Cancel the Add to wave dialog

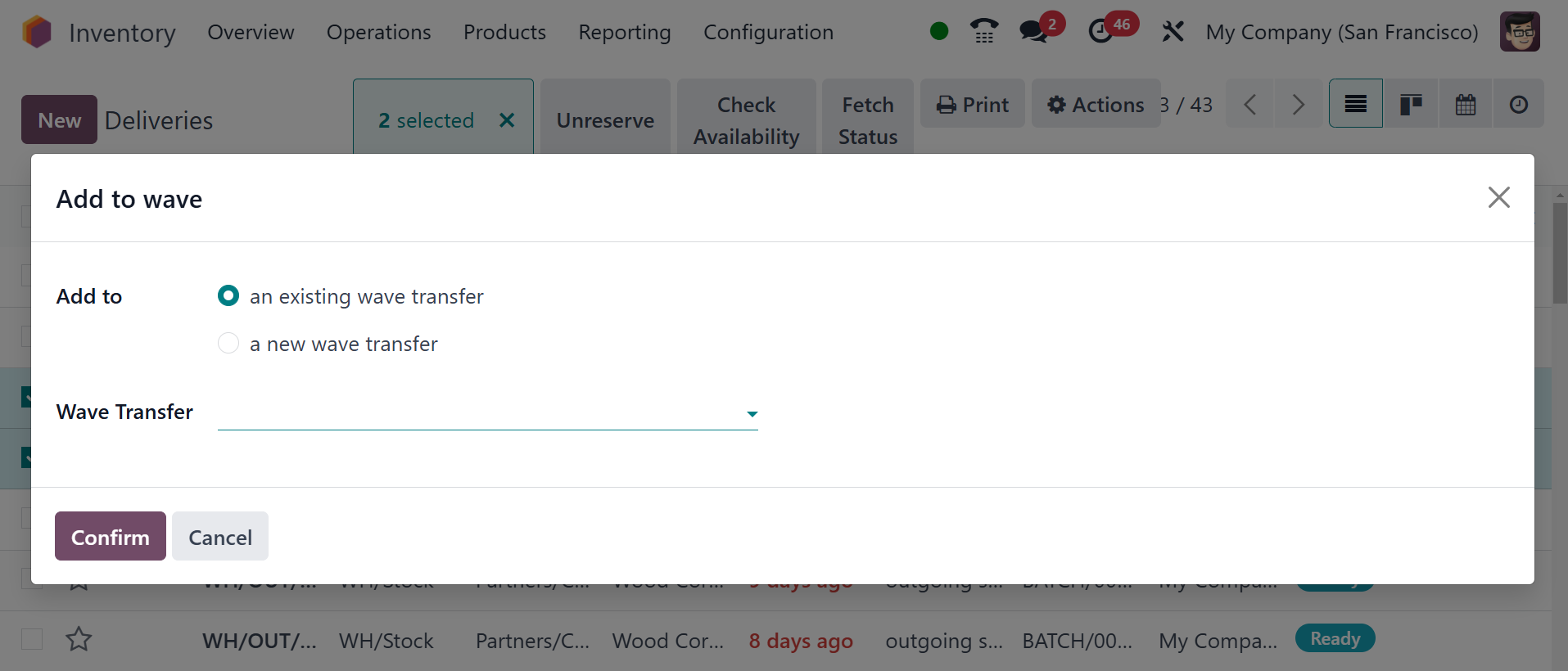tap(220, 537)
